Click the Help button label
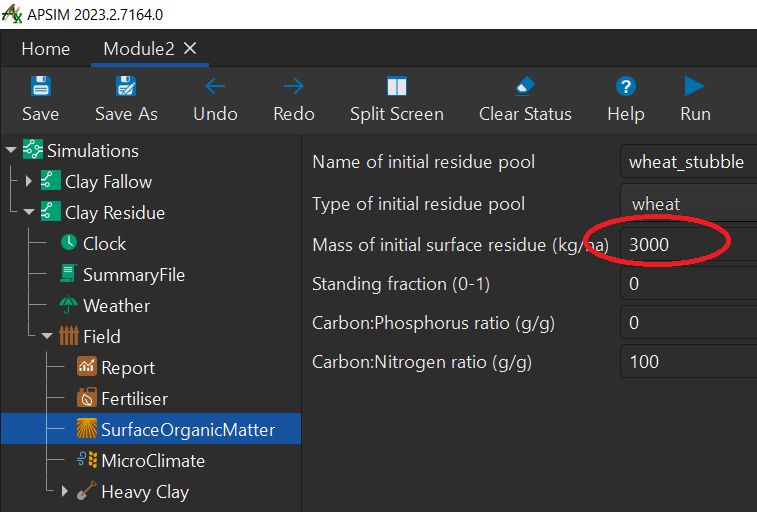Viewport: 757px width, 512px height. click(626, 114)
